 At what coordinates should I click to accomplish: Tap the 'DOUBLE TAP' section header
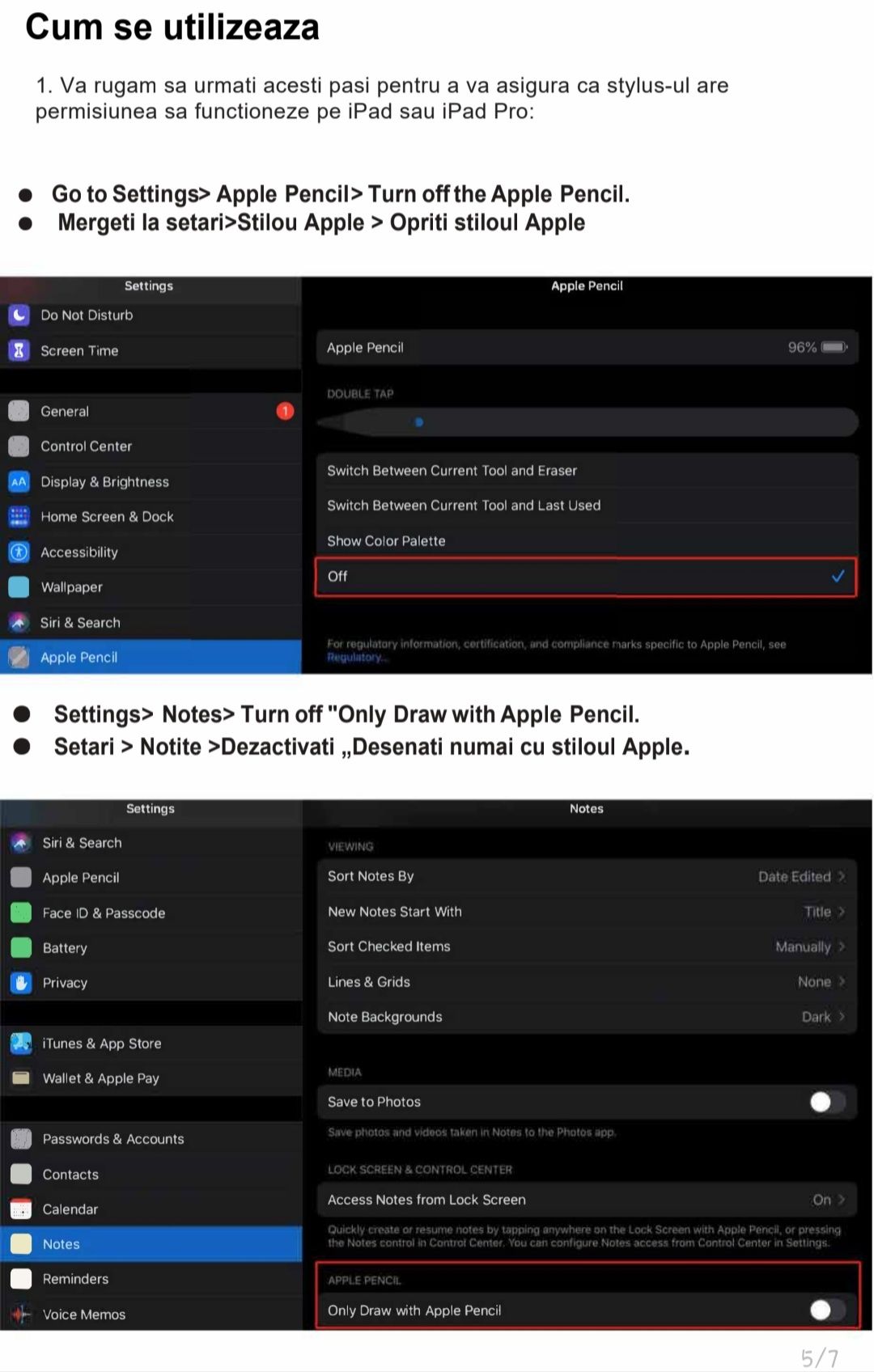click(360, 394)
